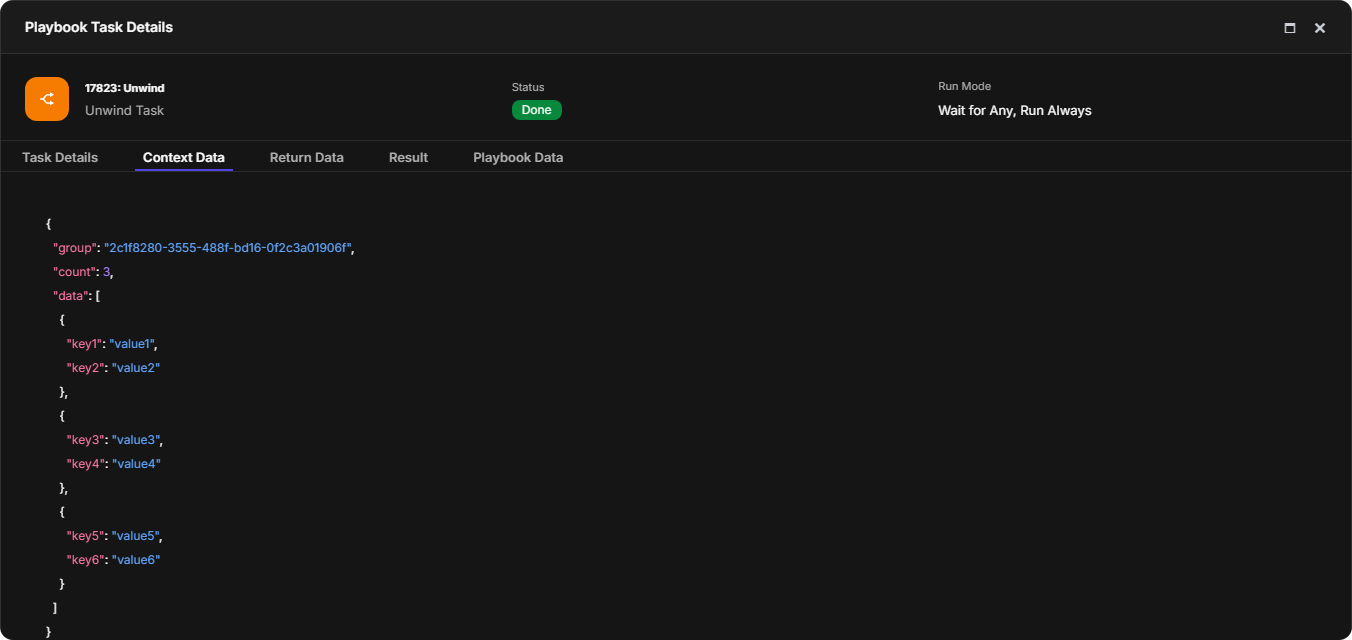Click the "count" key in the JSON

click(75, 271)
